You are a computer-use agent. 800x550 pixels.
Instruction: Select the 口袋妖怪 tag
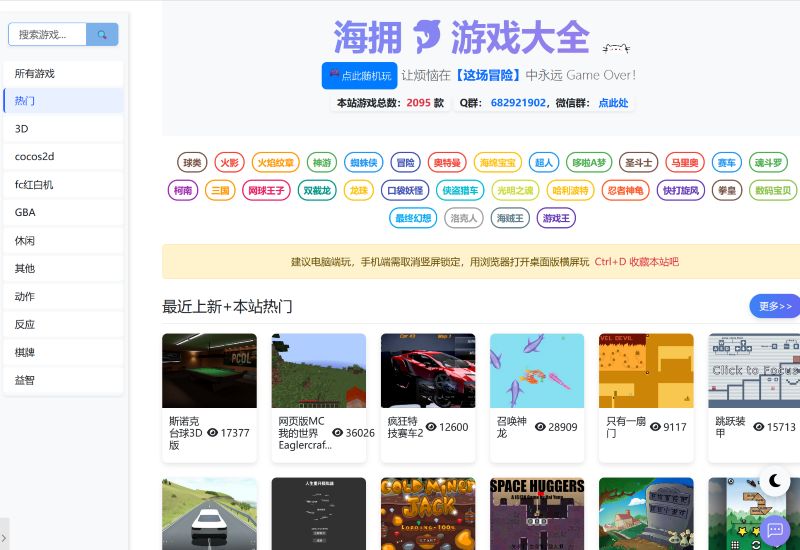point(405,190)
